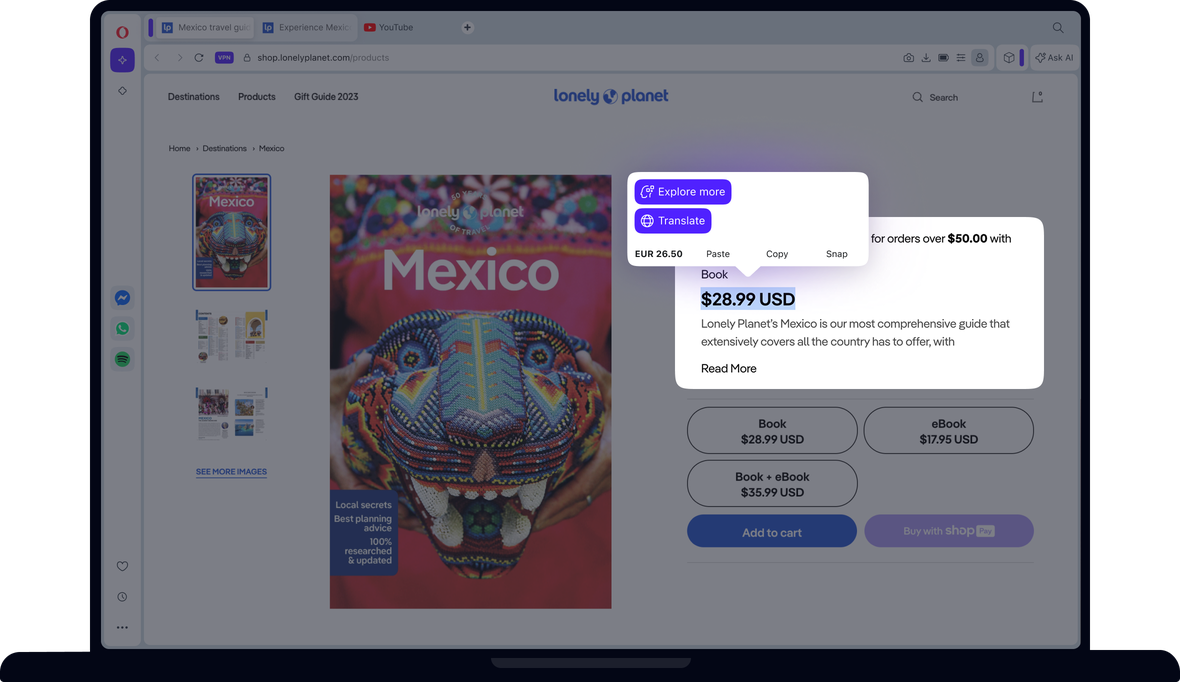Choose Copy in the selection popup
1180x682 pixels.
pyautogui.click(x=777, y=254)
